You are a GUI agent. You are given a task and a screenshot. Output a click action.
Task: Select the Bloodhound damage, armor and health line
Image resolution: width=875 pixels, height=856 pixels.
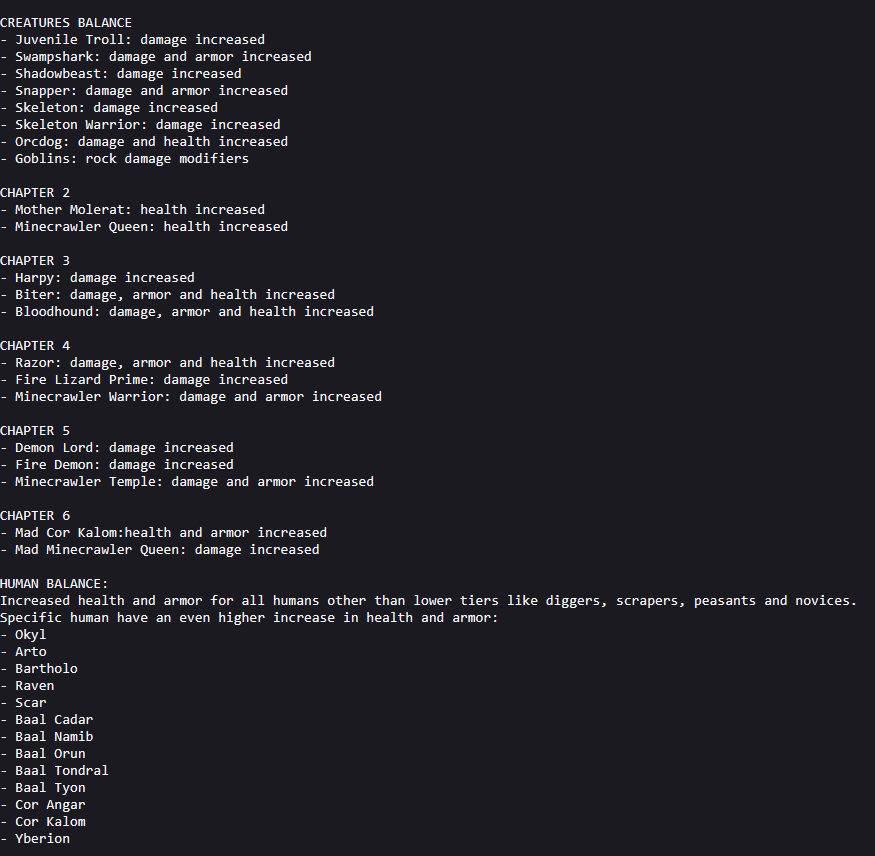(x=187, y=312)
